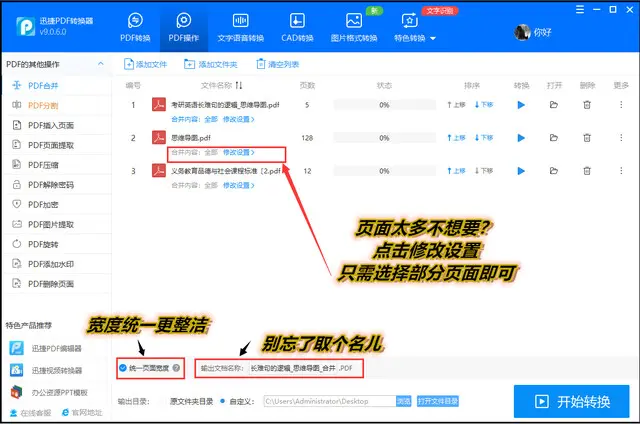Viewport: 640px width, 424px height.
Task: Click 开始转换 button
Action: pyautogui.click(x=571, y=402)
